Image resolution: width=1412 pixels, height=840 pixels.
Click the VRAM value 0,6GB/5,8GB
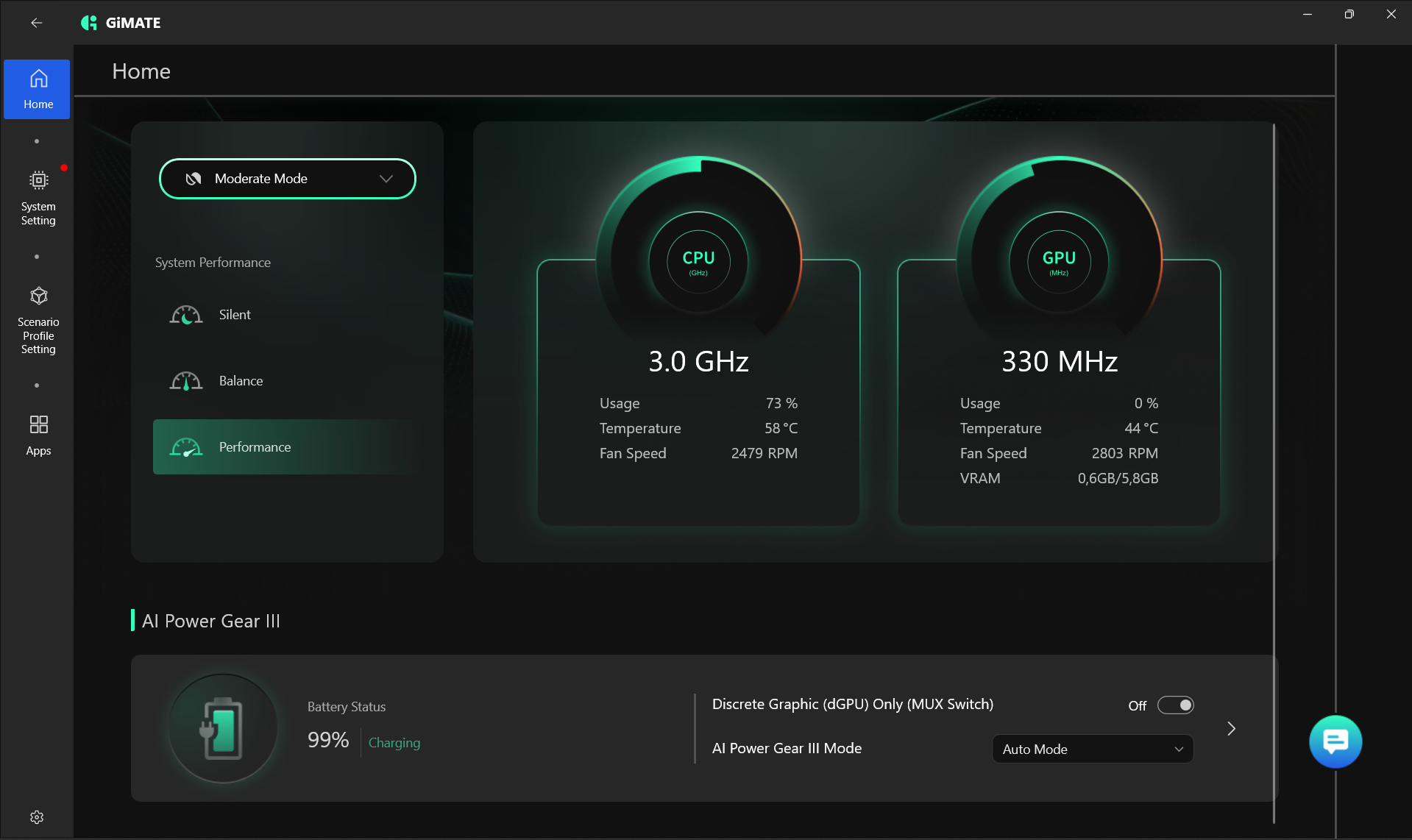(x=1118, y=478)
